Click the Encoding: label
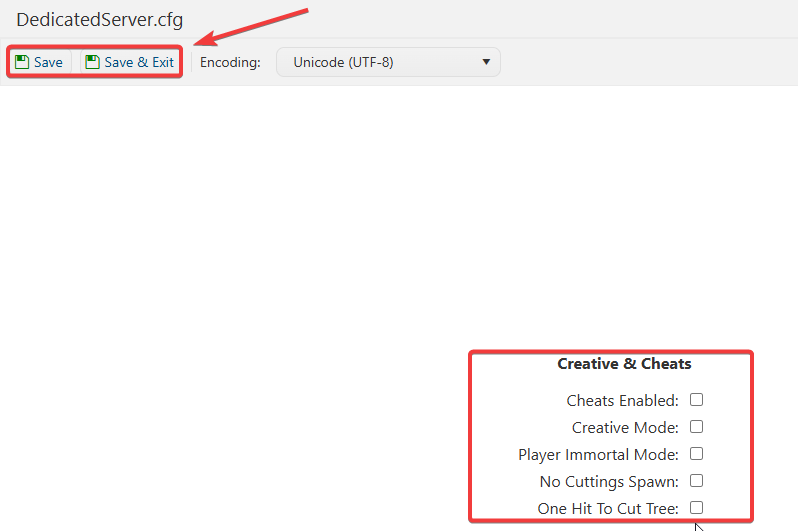The height and width of the screenshot is (531, 798). click(x=230, y=62)
